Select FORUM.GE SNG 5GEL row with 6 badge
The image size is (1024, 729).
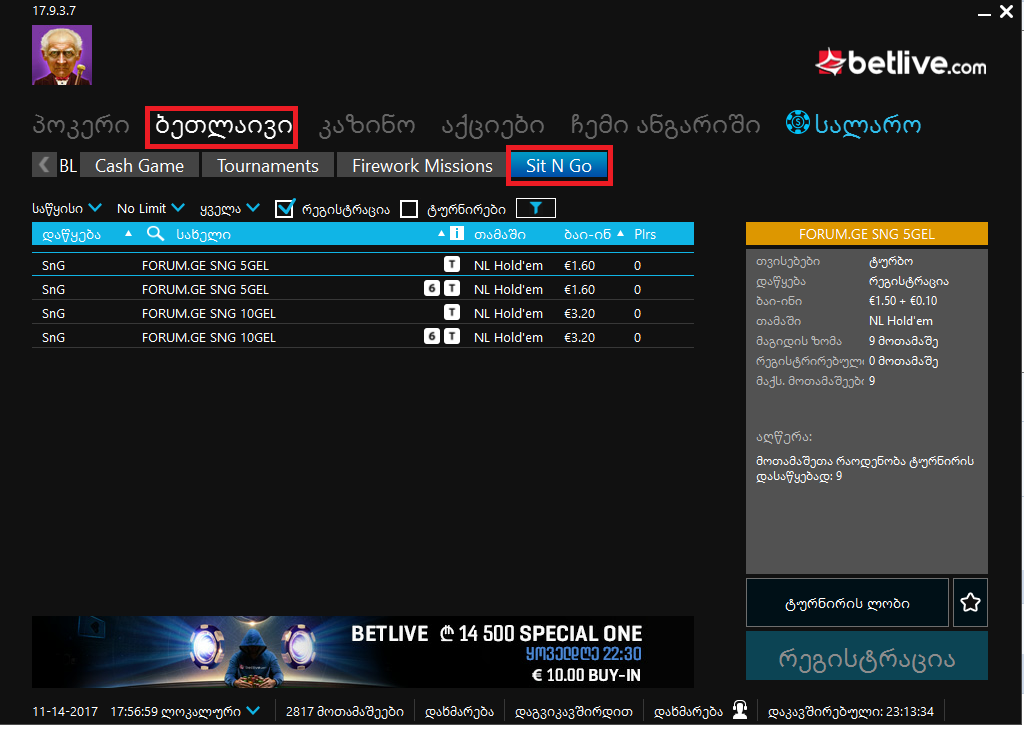(362, 289)
